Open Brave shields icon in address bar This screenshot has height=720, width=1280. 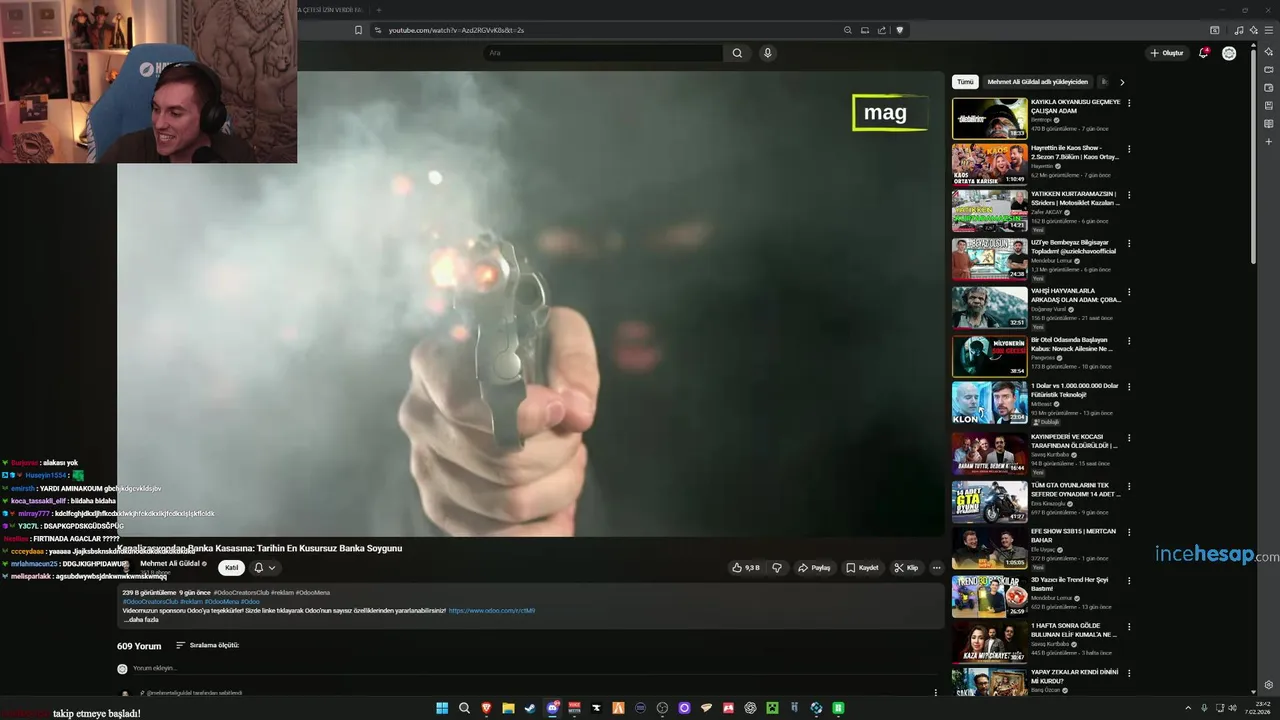[899, 30]
